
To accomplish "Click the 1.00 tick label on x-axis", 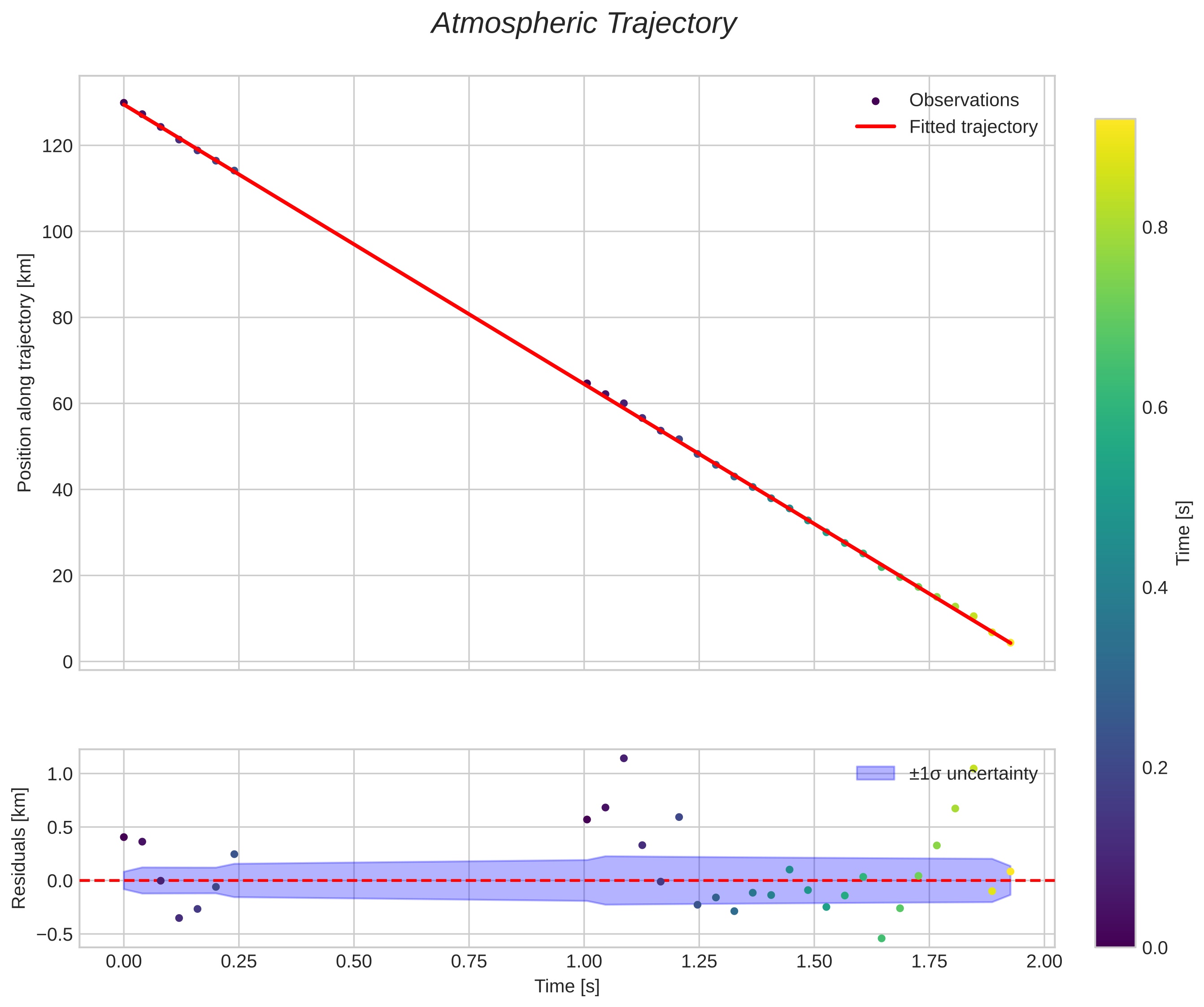I will click(584, 961).
